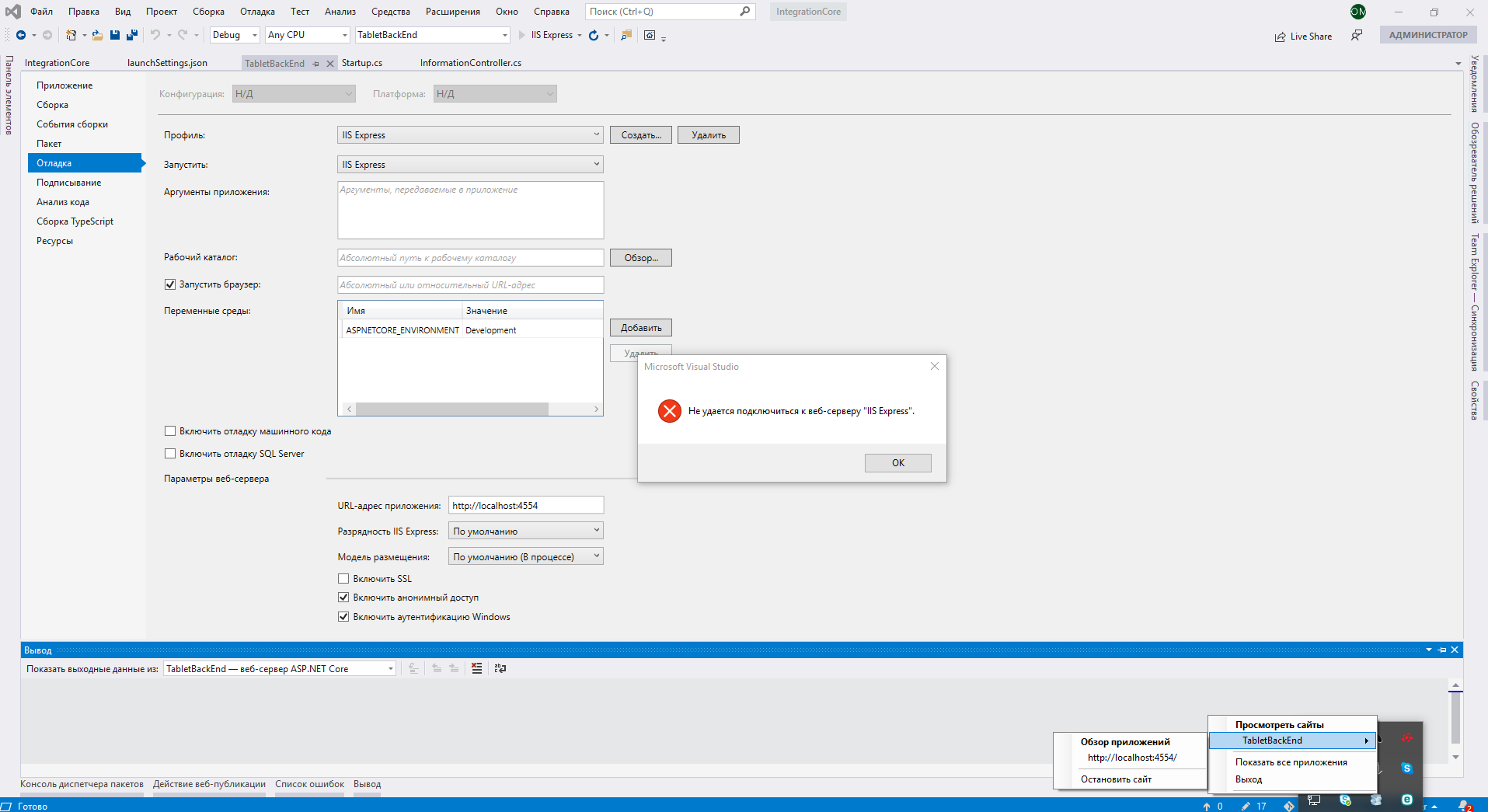Open the Профиль dropdown

click(x=470, y=135)
